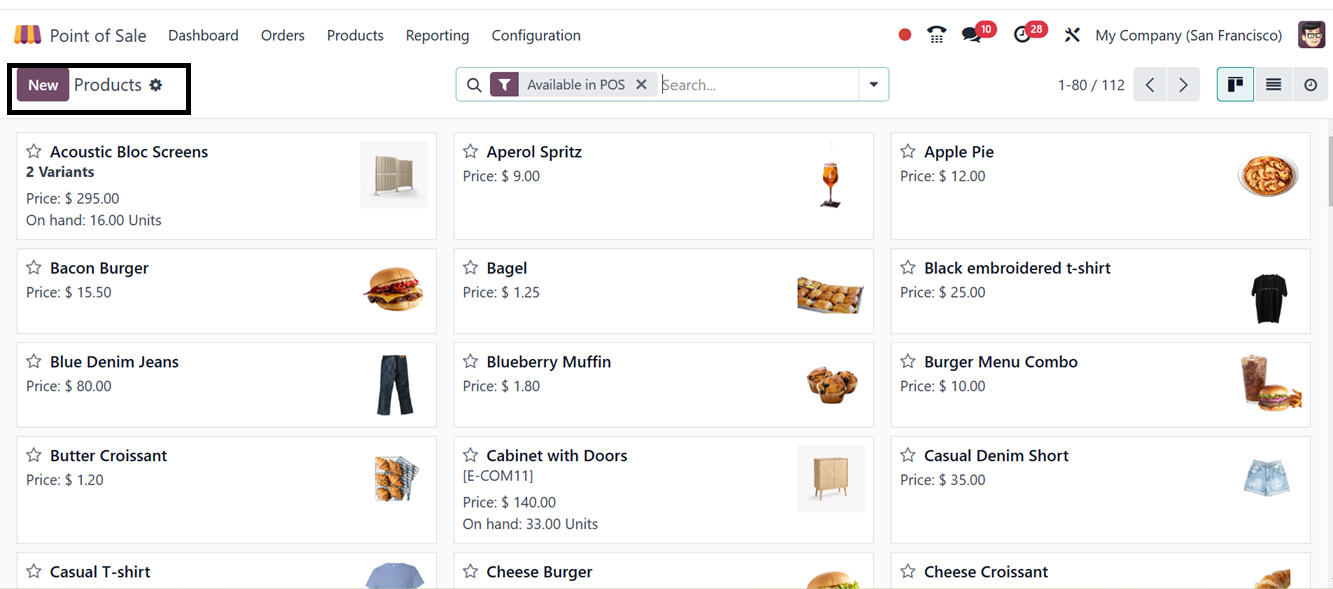Click the Products settings gear icon
This screenshot has height=589, width=1333.
click(156, 85)
